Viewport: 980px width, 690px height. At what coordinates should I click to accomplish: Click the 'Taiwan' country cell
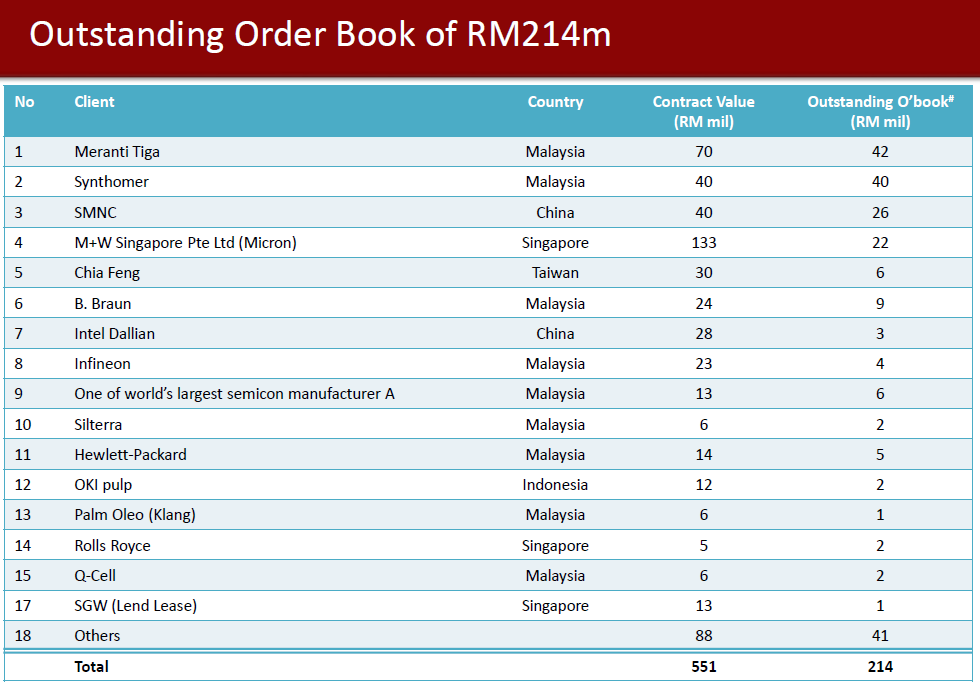[x=555, y=273]
